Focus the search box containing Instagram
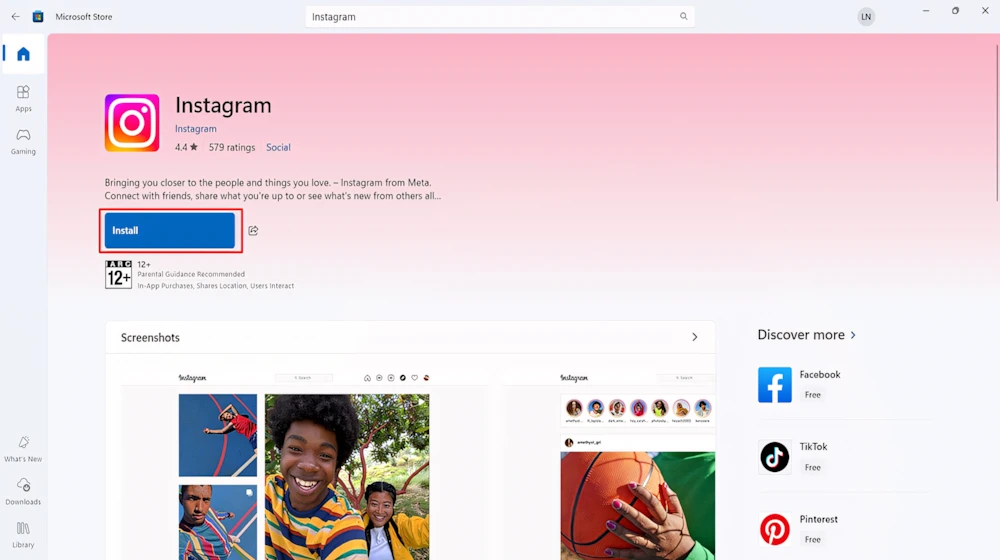Image resolution: width=1000 pixels, height=560 pixels. 499,17
